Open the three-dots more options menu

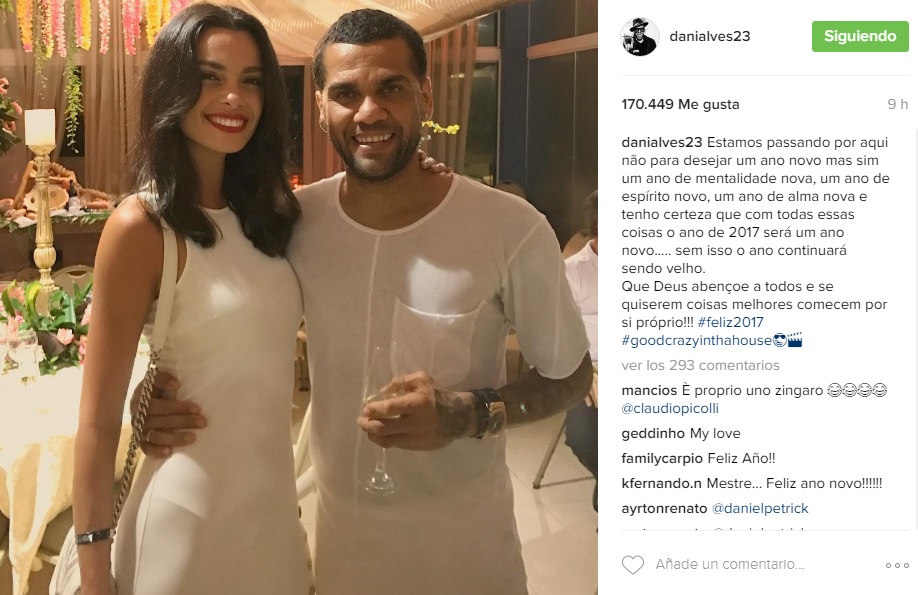pos(897,565)
